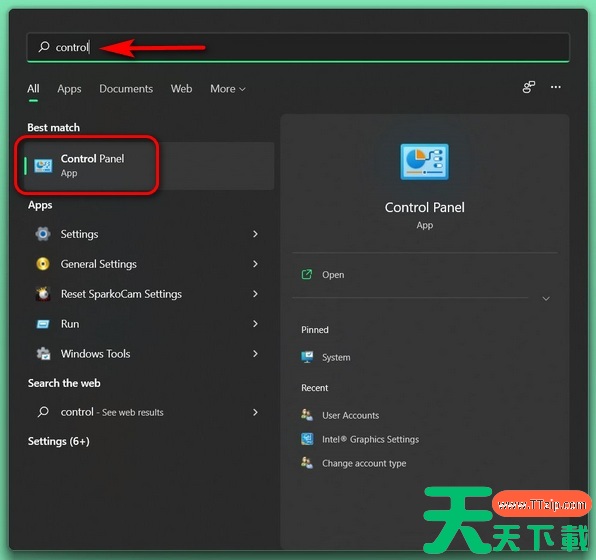Select the All tab

(33, 89)
